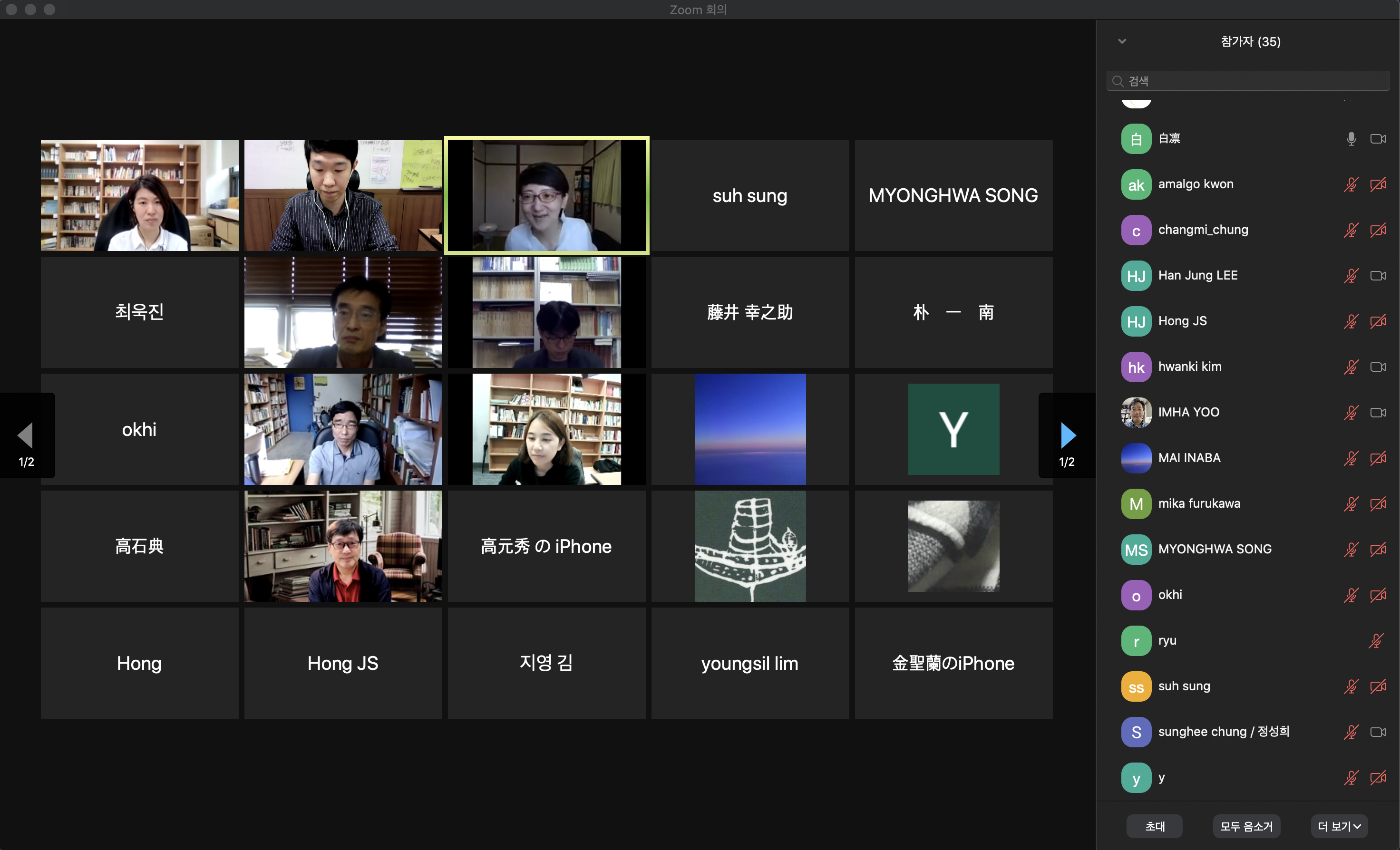Click muted mic icon for Hong JS

1351,321
